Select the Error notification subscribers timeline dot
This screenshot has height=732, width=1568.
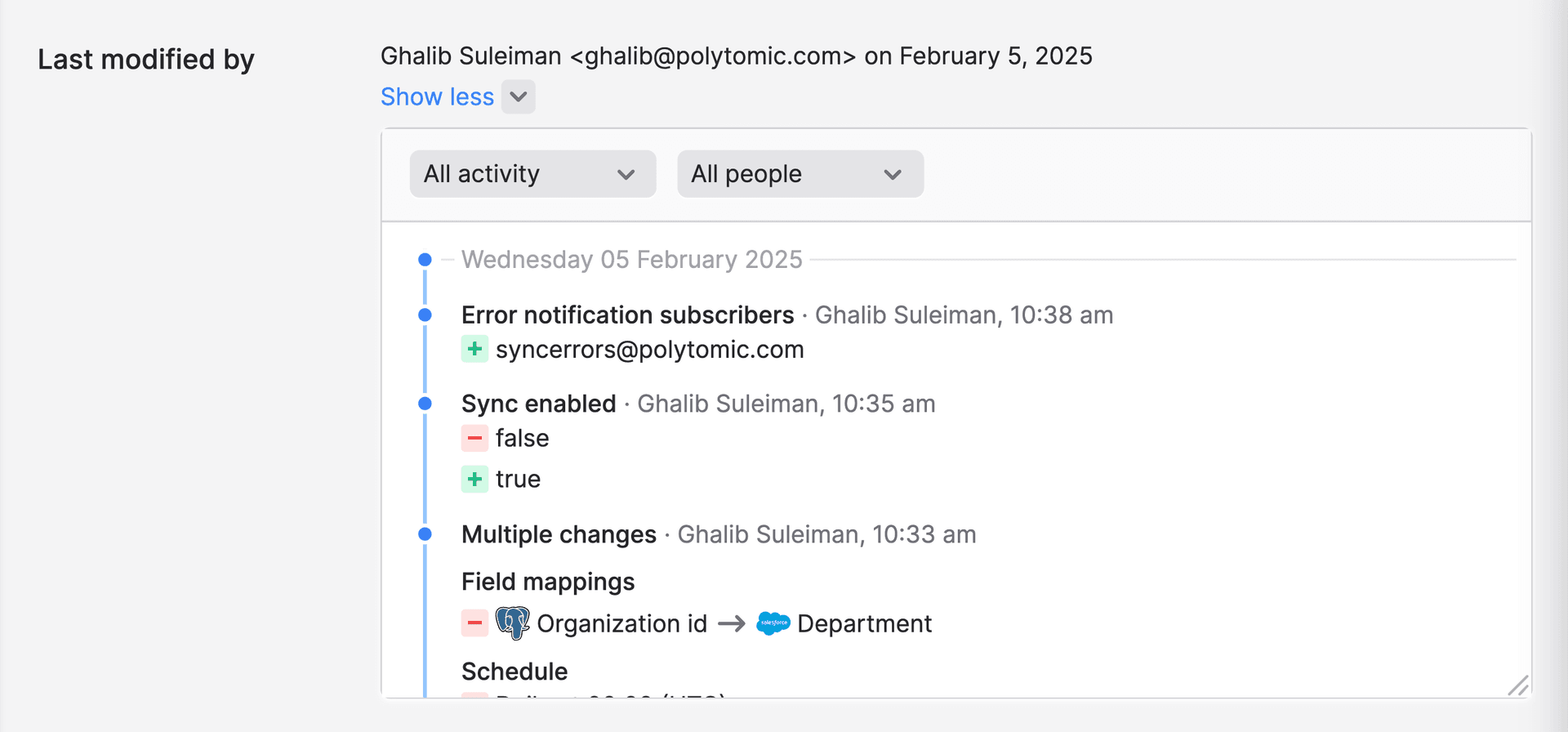coord(425,315)
